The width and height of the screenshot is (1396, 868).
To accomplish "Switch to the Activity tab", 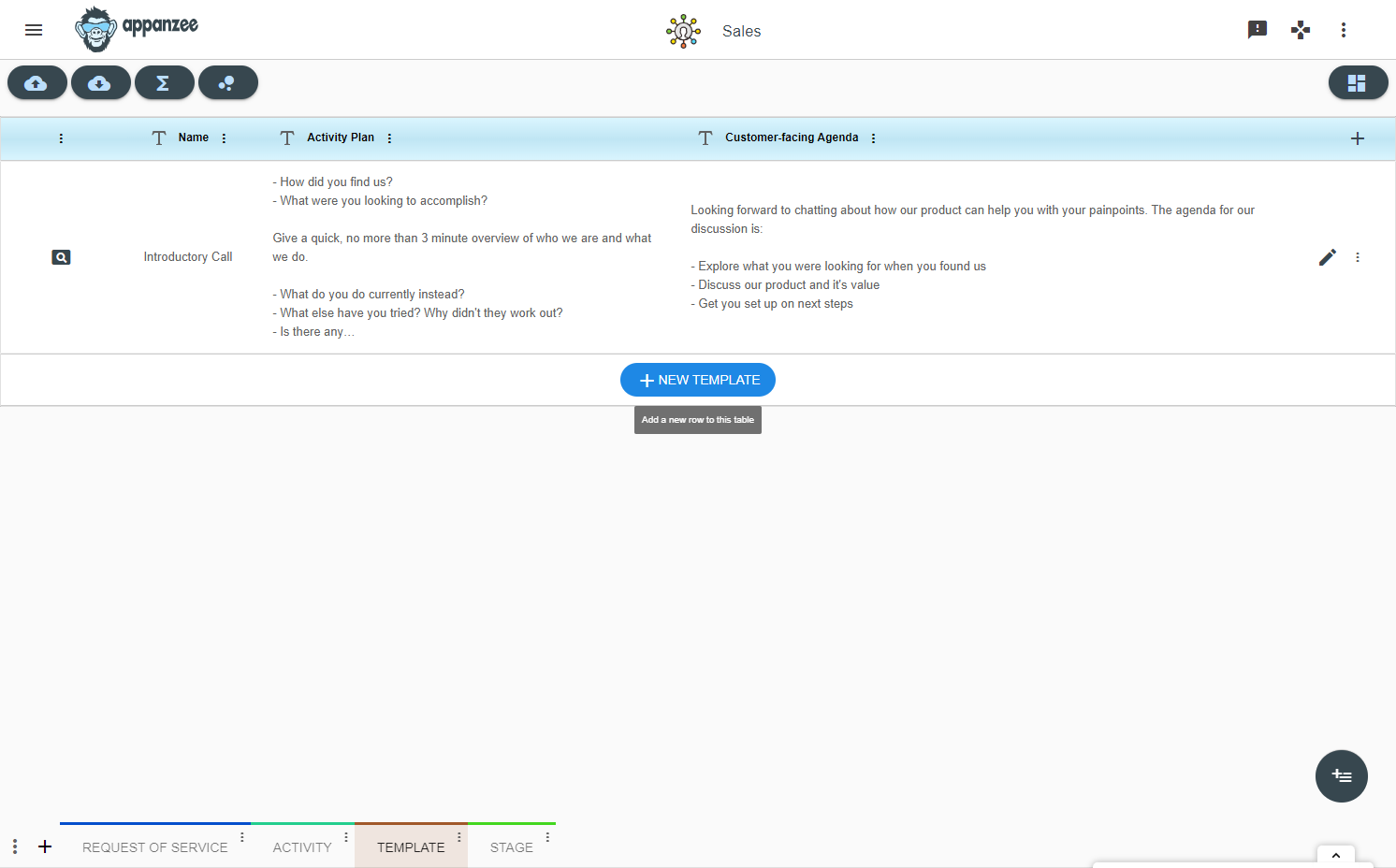I will pos(302,846).
